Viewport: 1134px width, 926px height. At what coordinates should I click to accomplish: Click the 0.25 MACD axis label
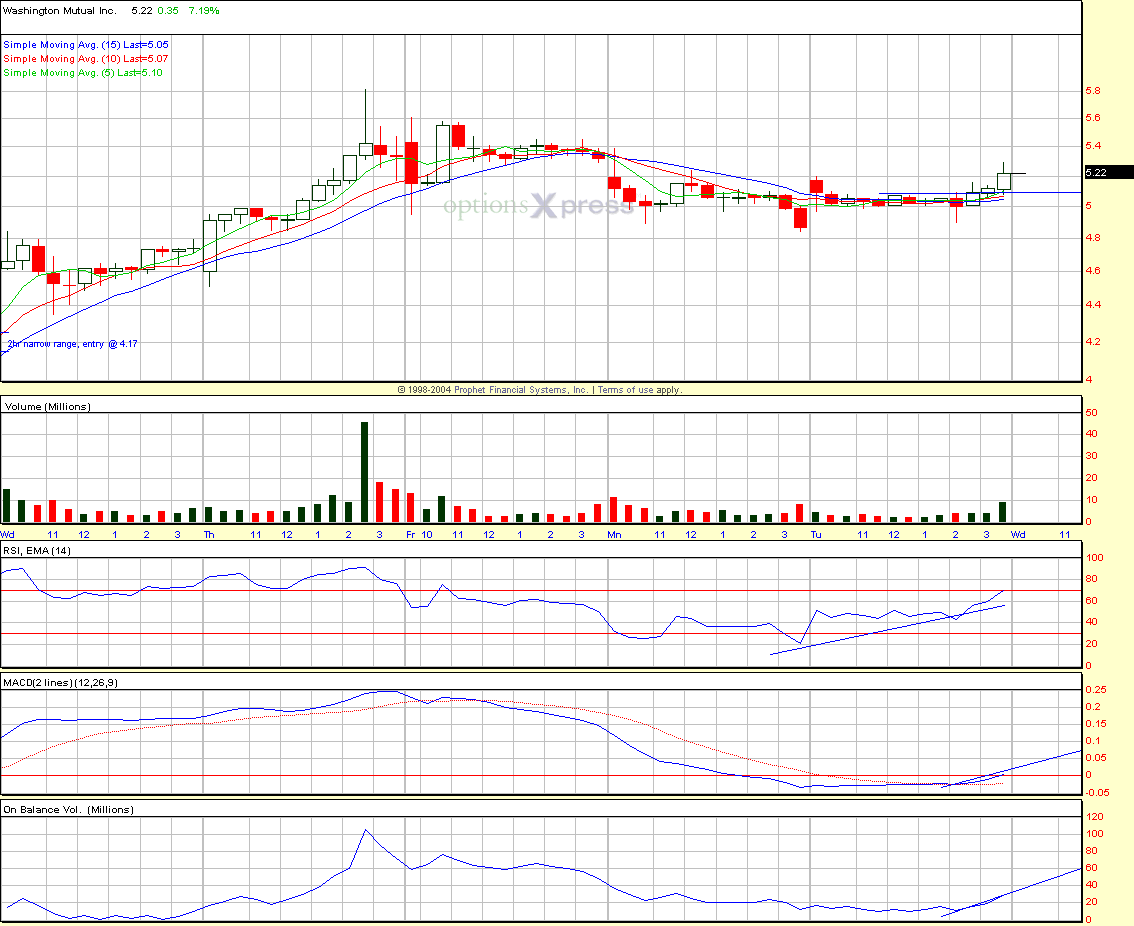pyautogui.click(x=1096, y=689)
